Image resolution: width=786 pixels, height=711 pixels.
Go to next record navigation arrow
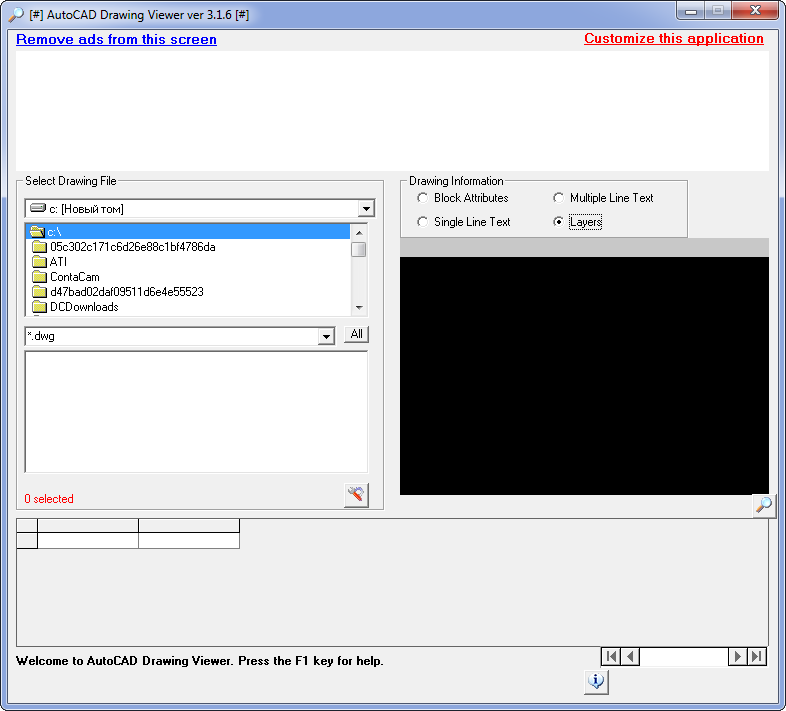(x=737, y=656)
